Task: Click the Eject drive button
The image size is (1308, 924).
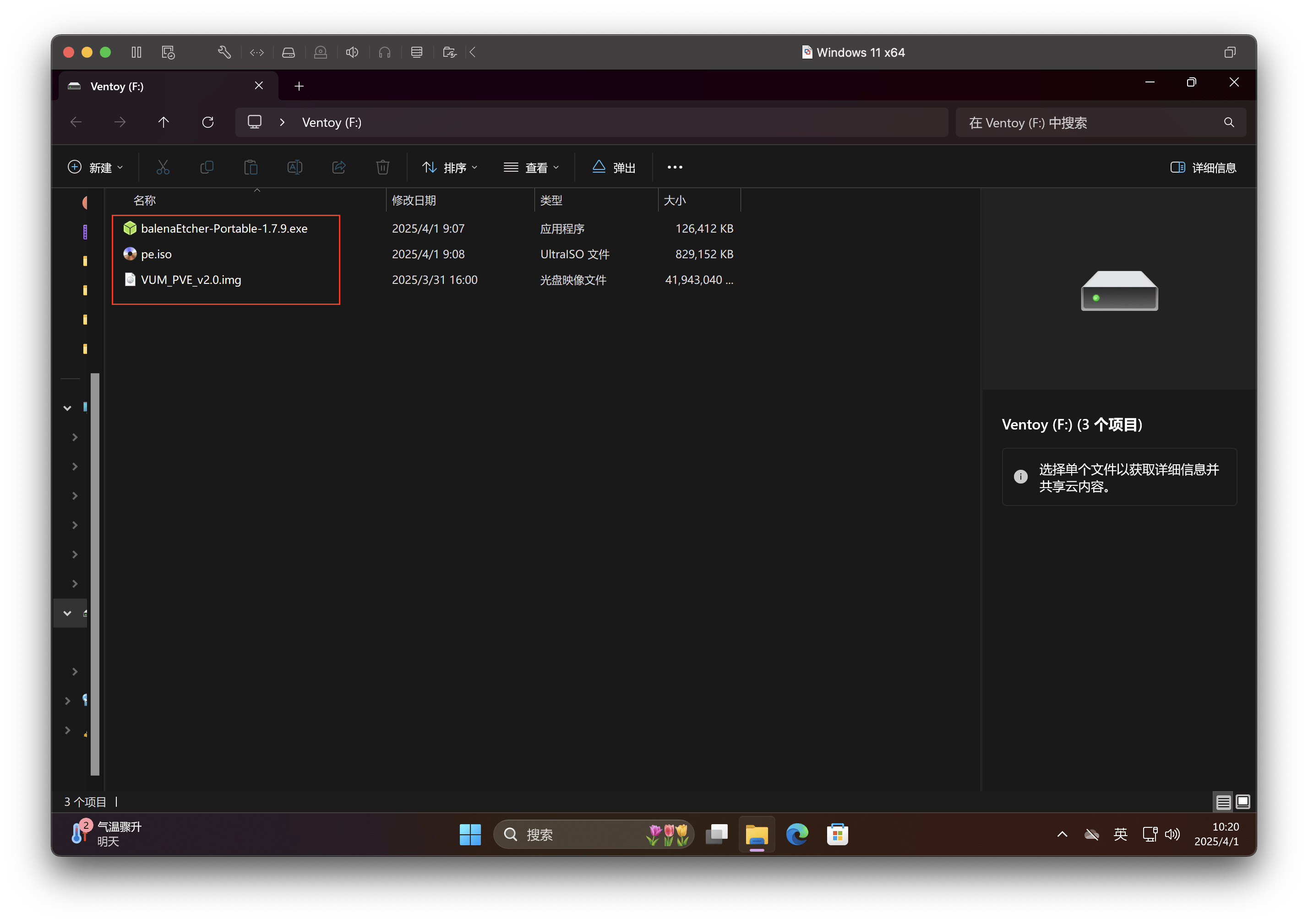Action: click(x=614, y=168)
